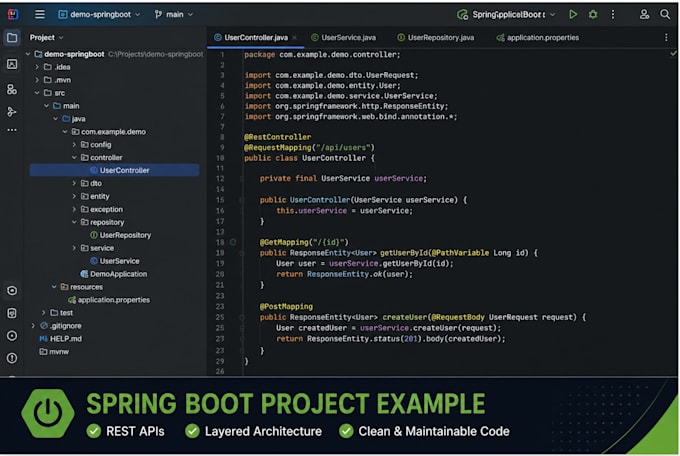Click the @RestController annotation
This screenshot has height=456, width=680.
[278, 137]
